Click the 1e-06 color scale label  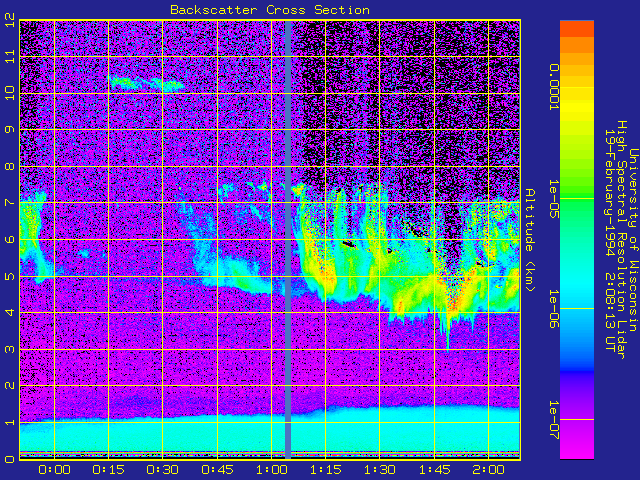click(554, 309)
